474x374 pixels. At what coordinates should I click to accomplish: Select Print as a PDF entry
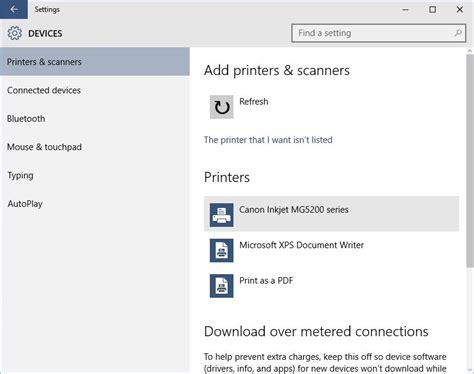tap(331, 286)
